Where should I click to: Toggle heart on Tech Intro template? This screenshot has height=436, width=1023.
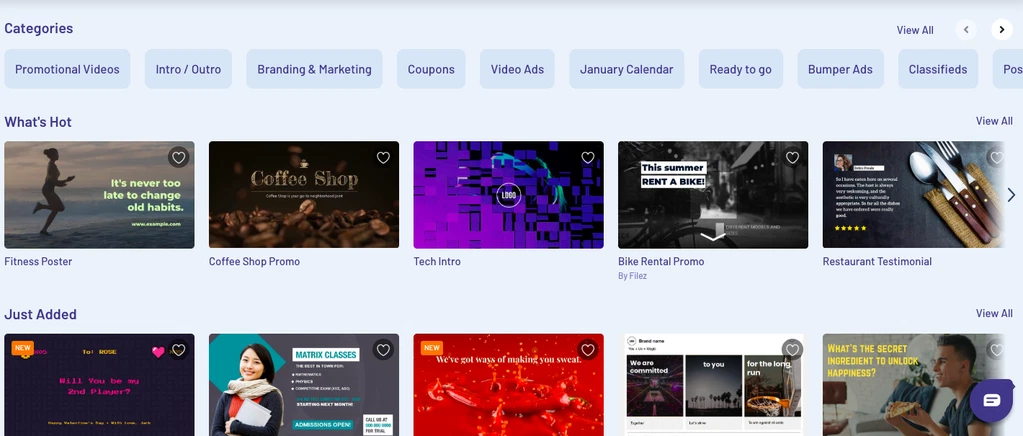[588, 157]
